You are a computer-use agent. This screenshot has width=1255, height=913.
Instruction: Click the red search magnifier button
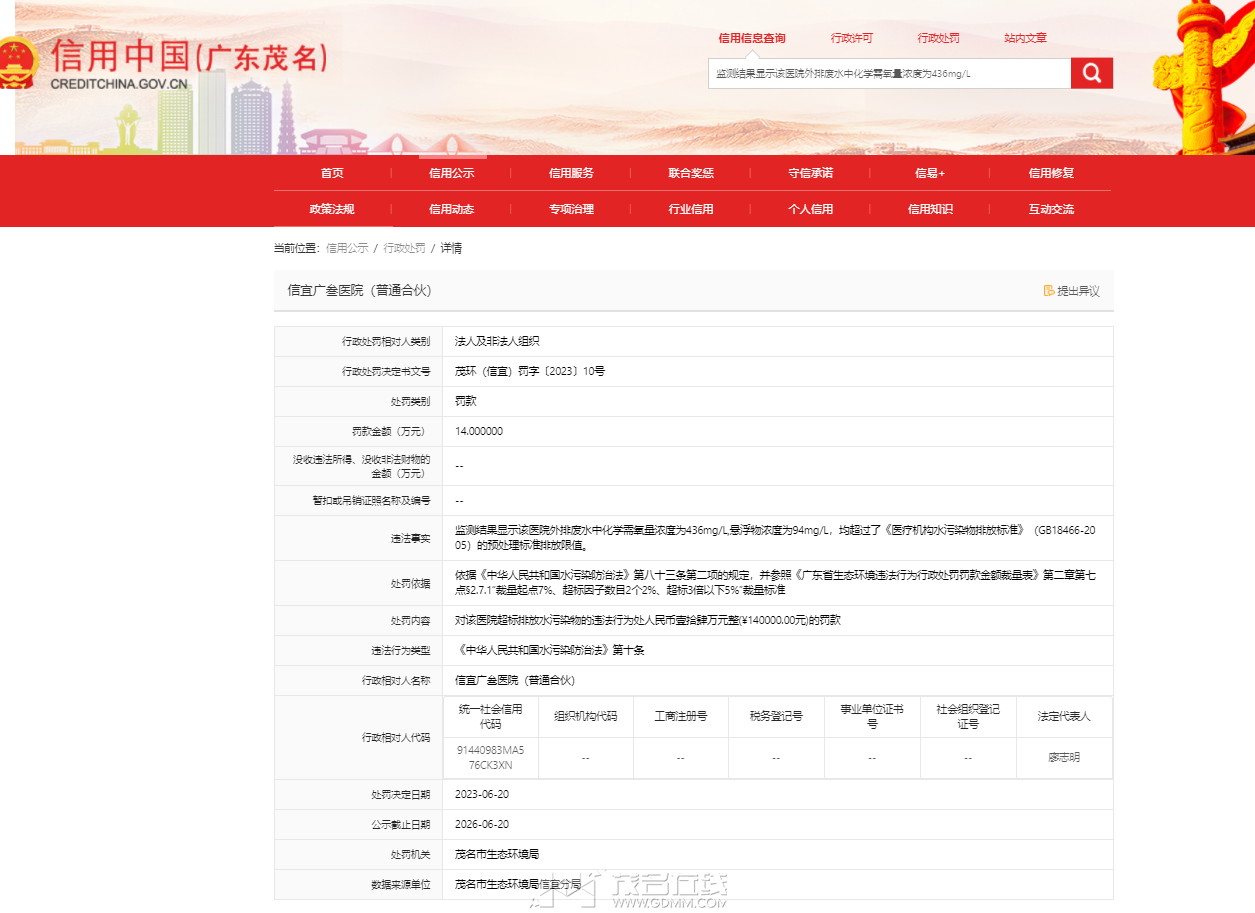(x=1091, y=73)
